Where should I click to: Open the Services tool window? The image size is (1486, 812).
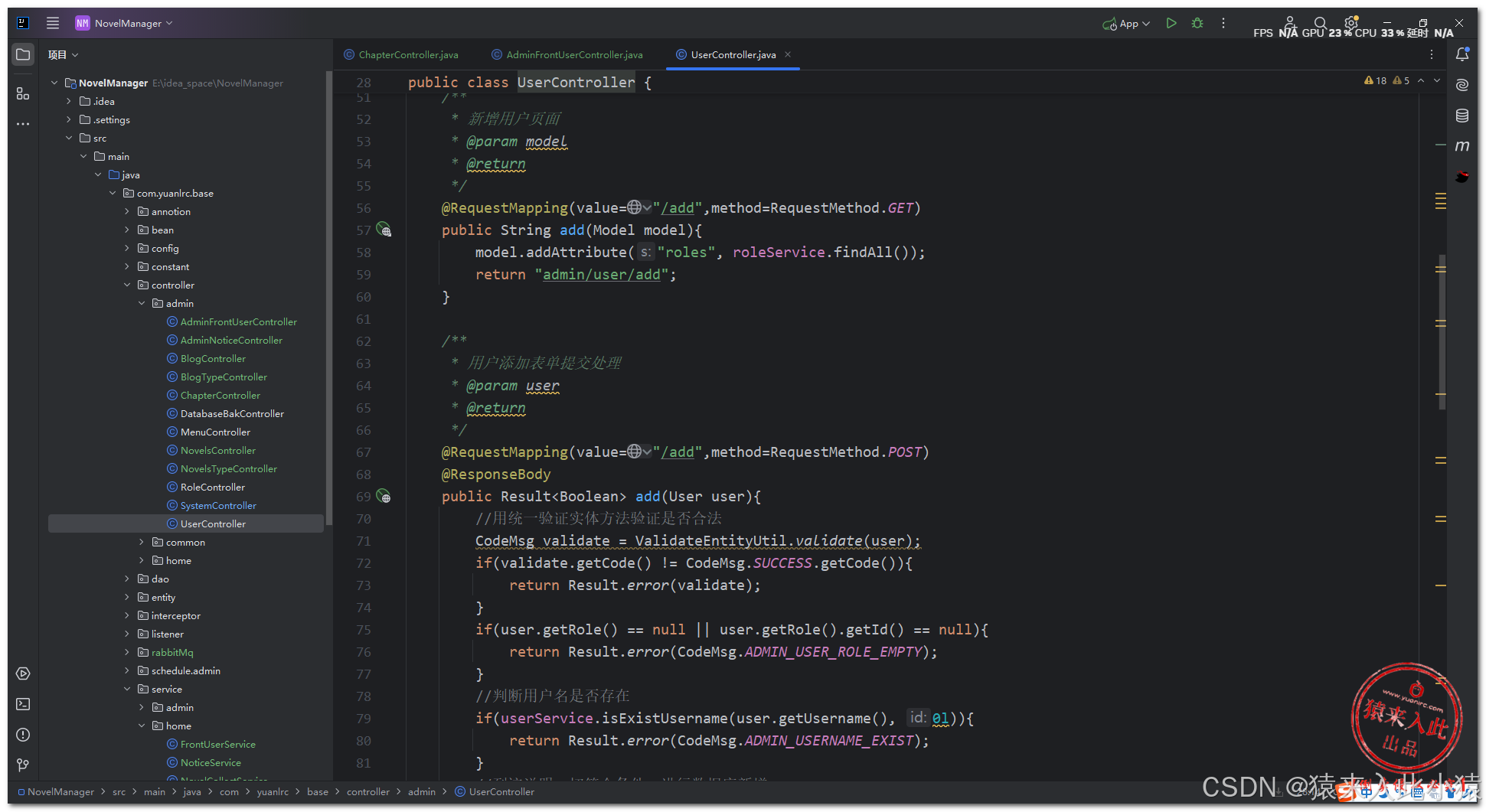click(23, 673)
